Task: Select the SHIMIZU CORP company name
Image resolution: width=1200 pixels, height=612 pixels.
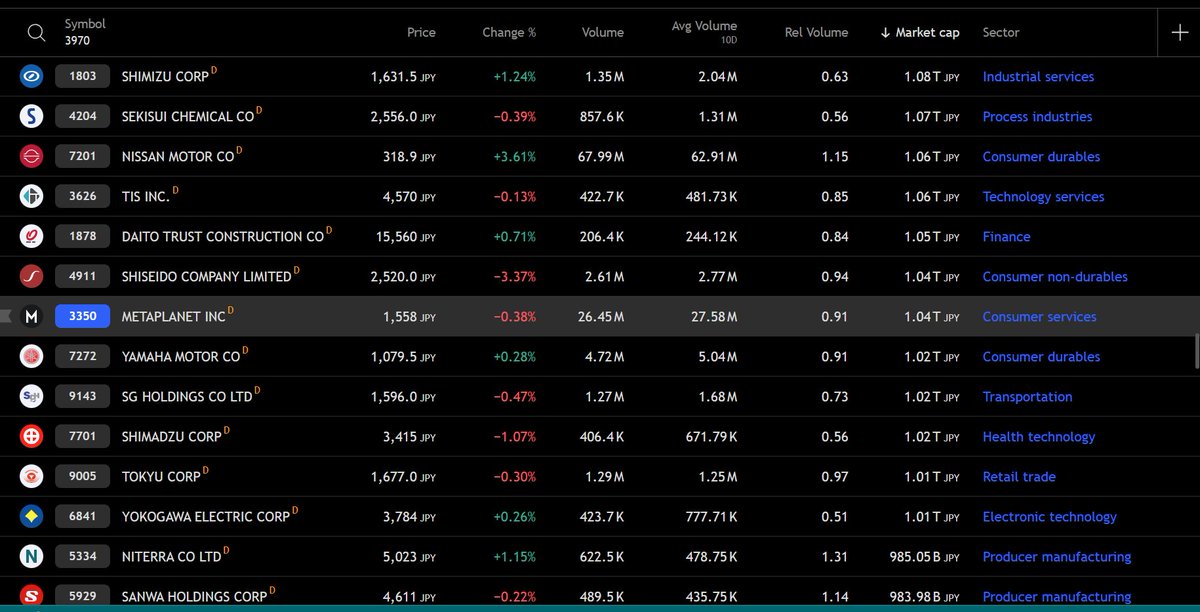Action: point(165,77)
